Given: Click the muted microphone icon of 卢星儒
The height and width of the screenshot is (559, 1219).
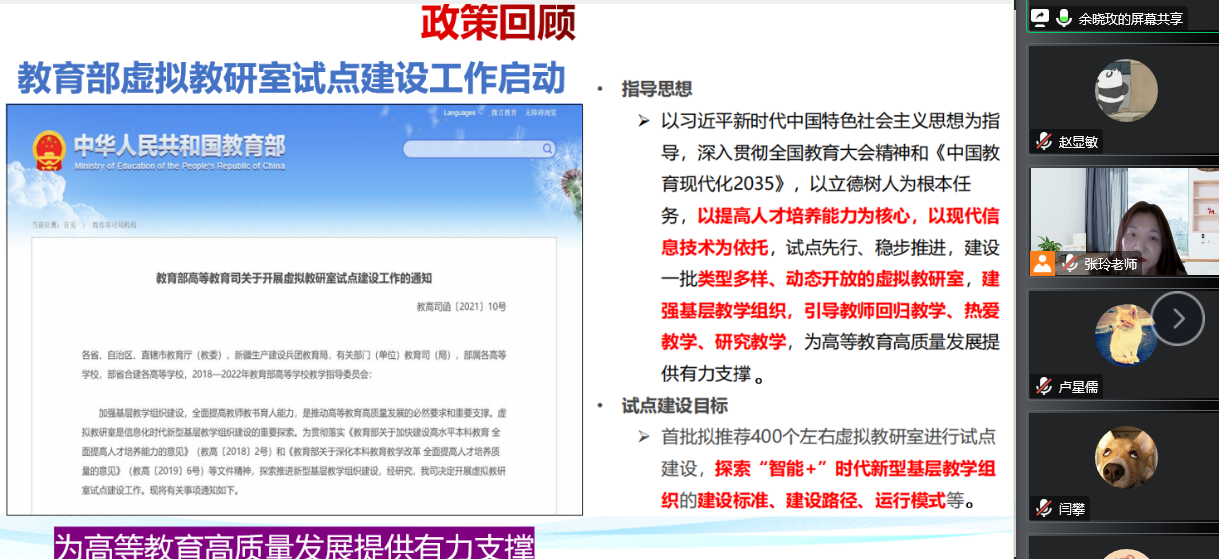Looking at the screenshot, I should 1044,386.
